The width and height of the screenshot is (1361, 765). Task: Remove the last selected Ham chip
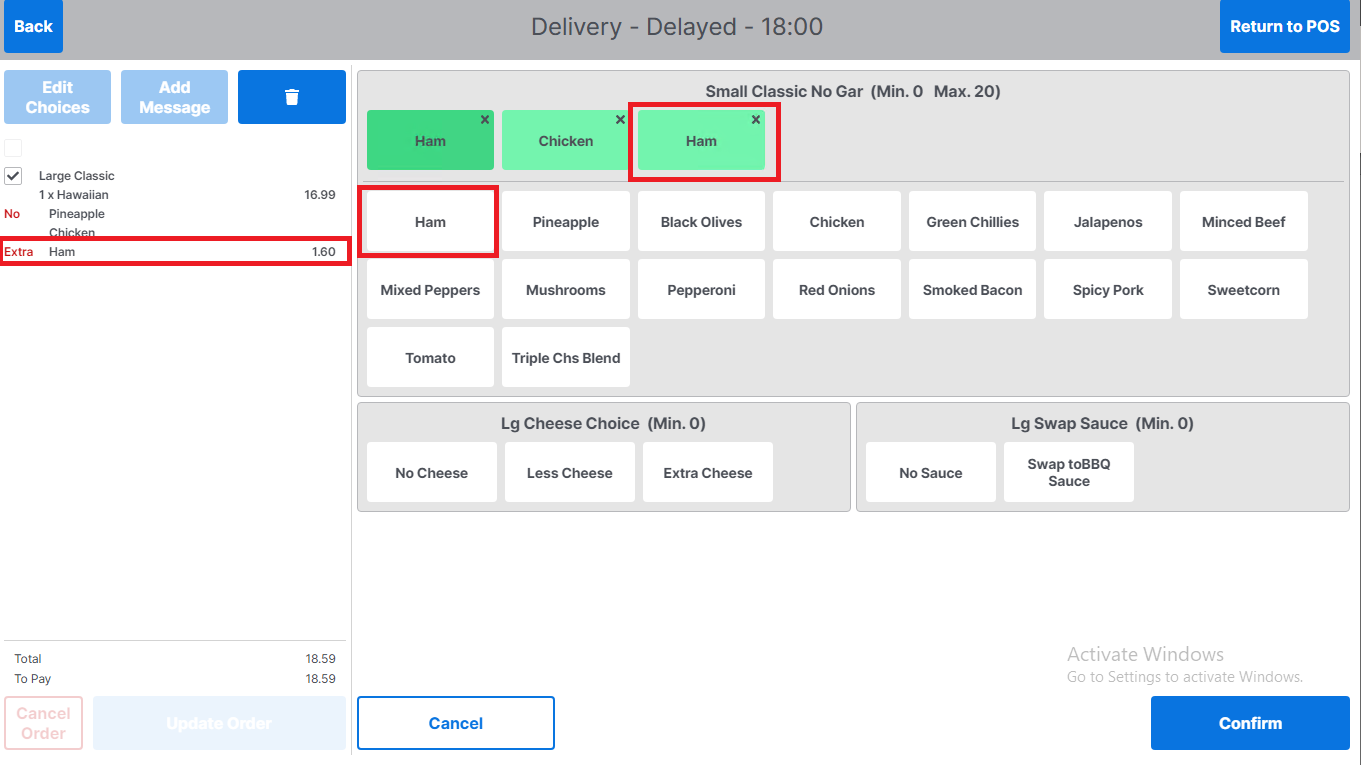pos(756,120)
